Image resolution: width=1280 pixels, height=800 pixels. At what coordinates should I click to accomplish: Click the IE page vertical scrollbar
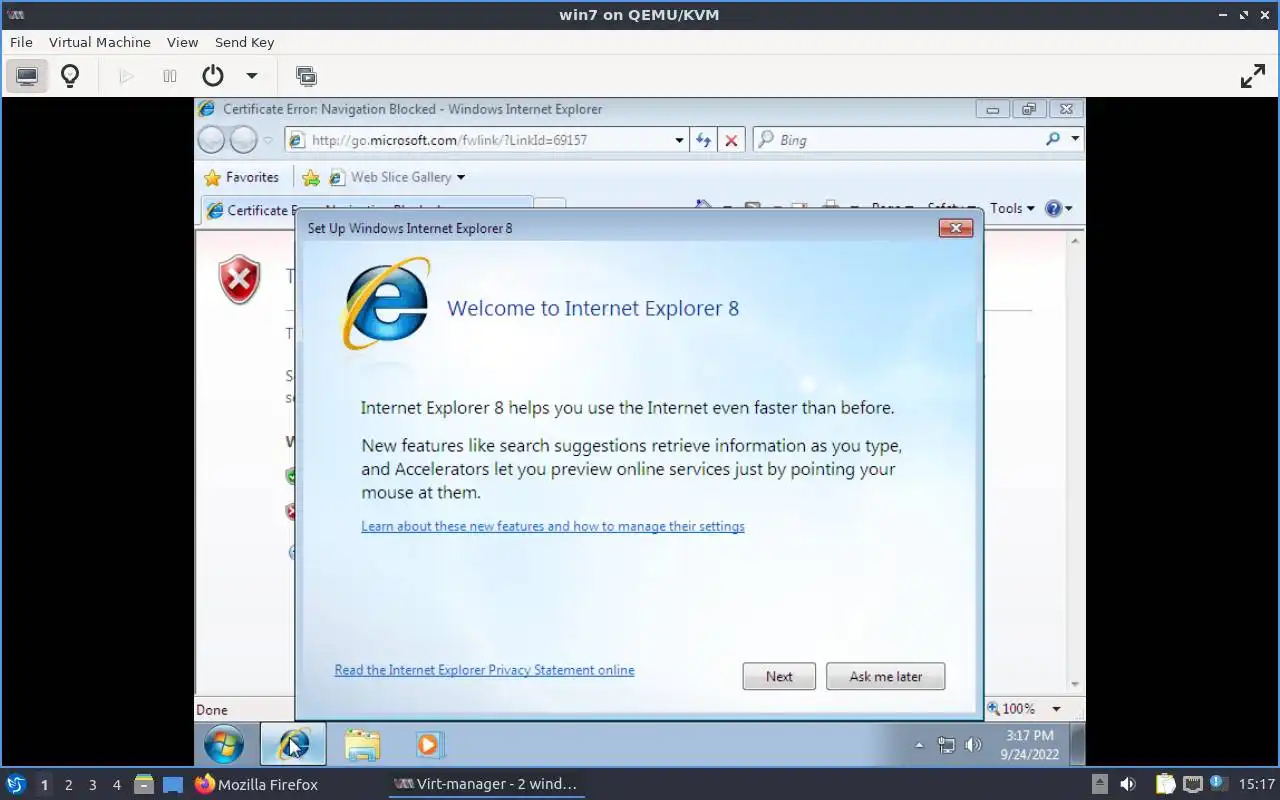click(x=1075, y=461)
